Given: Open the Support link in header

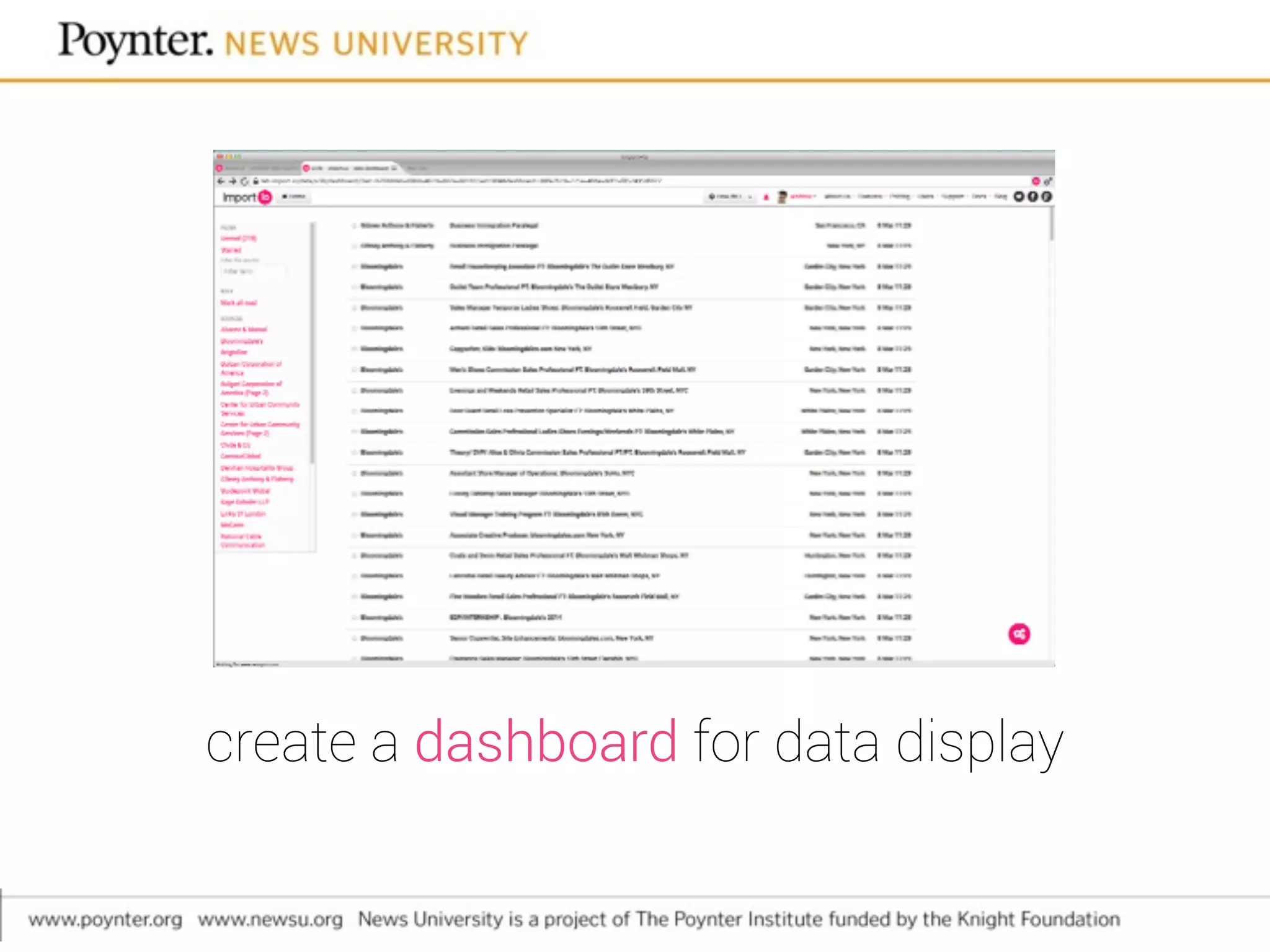Looking at the screenshot, I should tap(953, 196).
